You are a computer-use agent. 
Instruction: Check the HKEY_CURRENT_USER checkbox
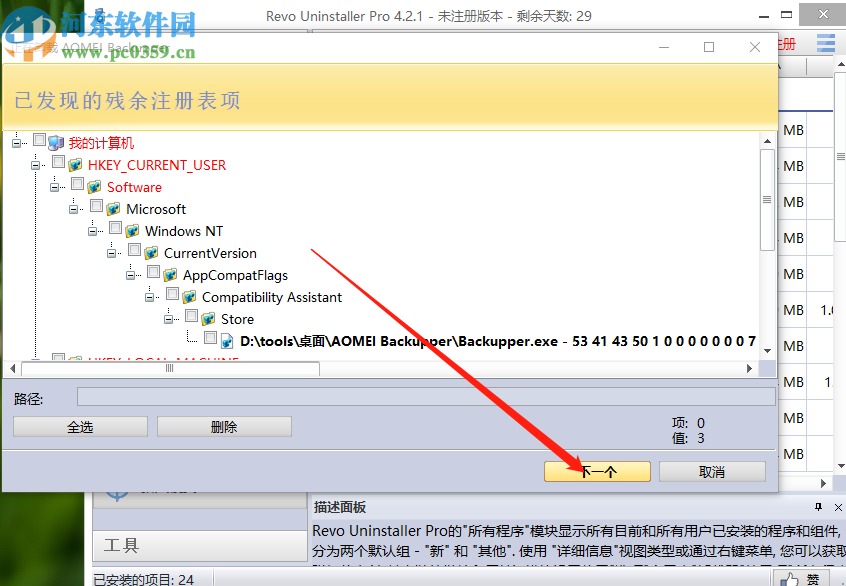pyautogui.click(x=58, y=162)
